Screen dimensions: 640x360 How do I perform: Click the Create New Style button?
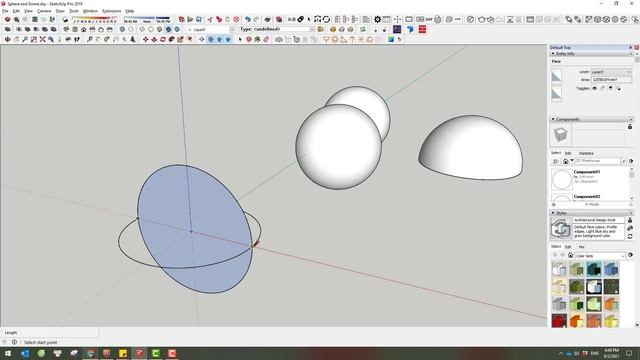(x=630, y=228)
